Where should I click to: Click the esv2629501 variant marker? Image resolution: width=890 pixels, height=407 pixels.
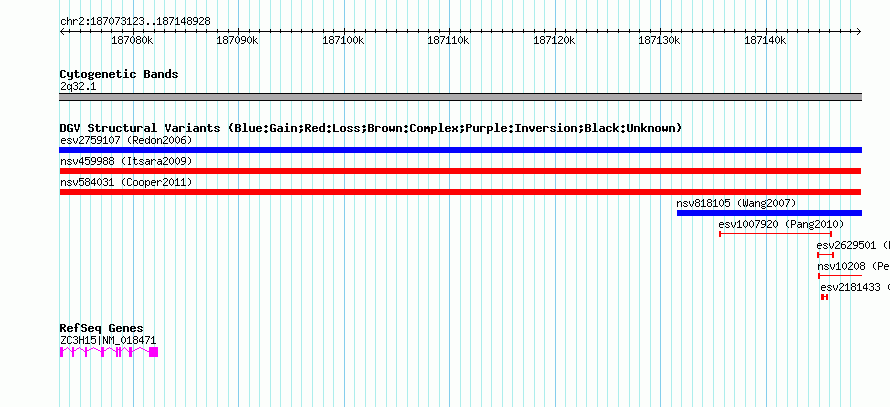[825, 255]
